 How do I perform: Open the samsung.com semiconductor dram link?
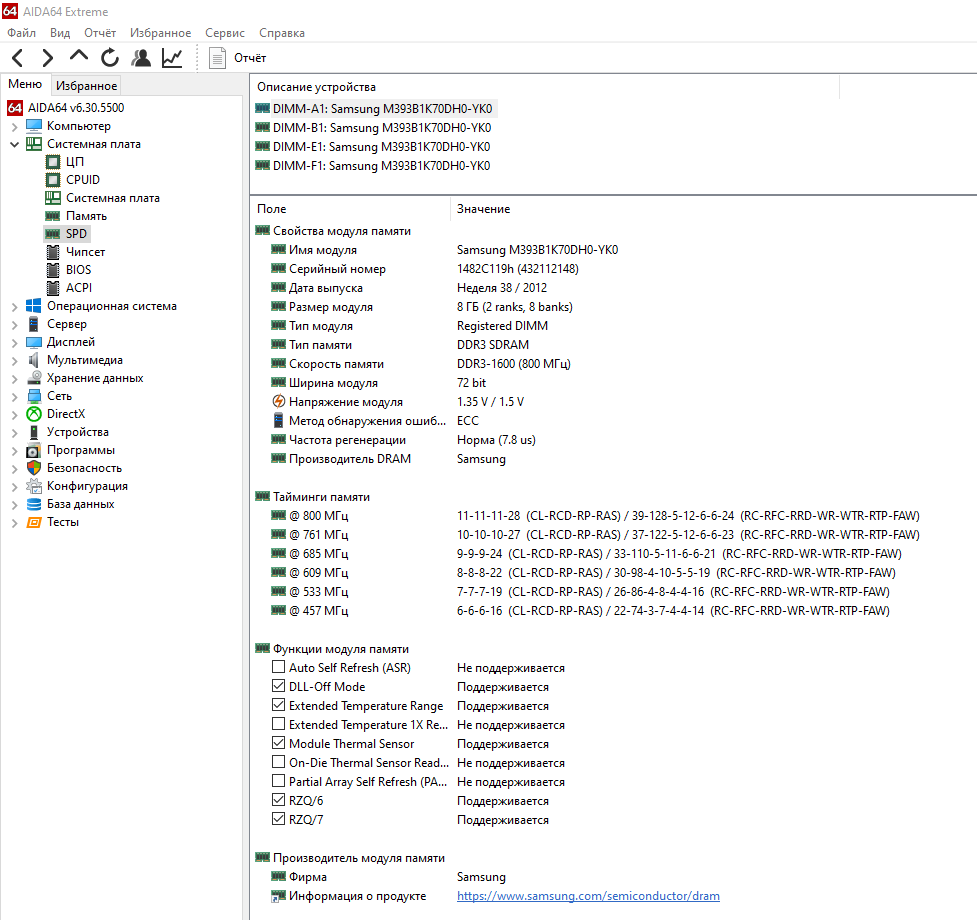pos(588,896)
